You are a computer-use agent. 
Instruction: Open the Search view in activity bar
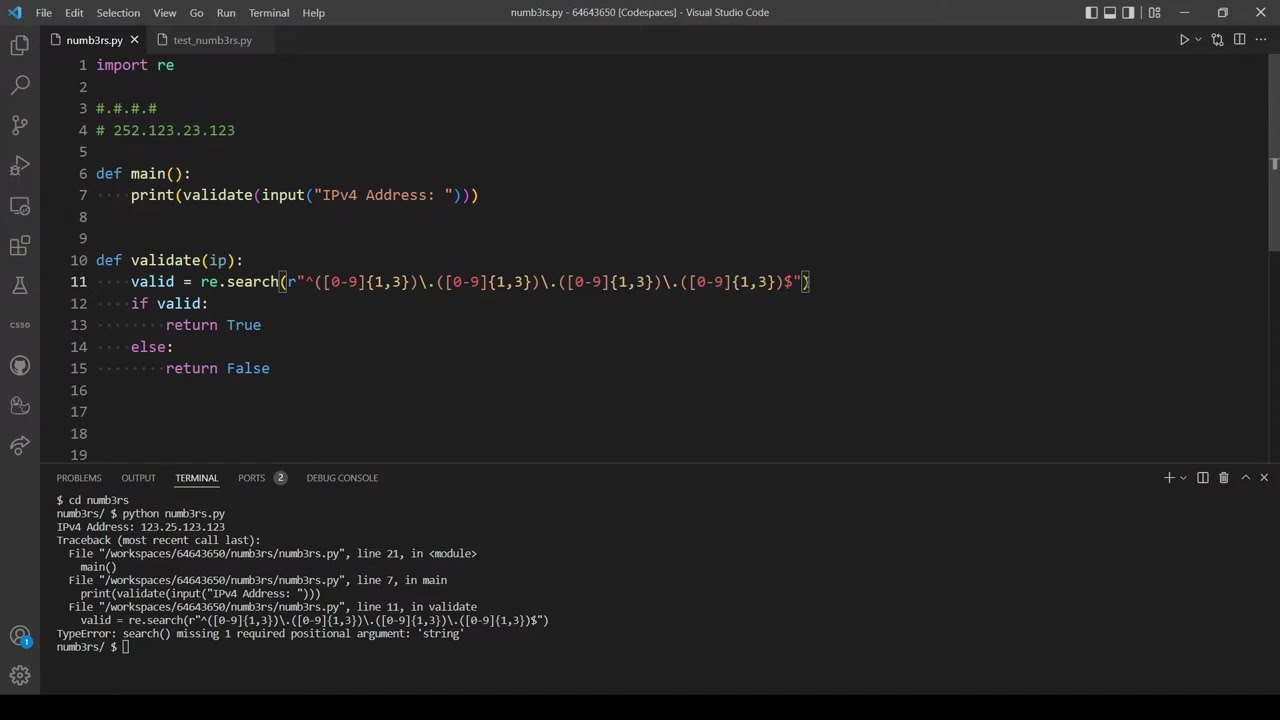(20, 85)
